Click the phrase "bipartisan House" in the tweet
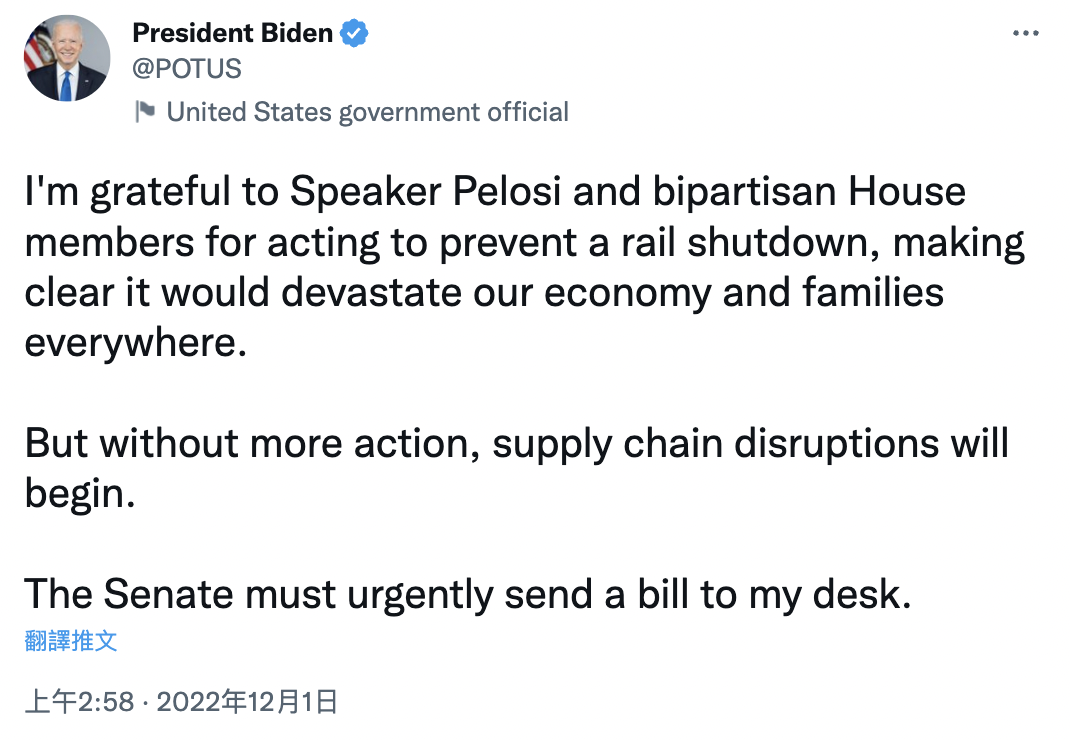Image resolution: width=1070 pixels, height=740 pixels. coord(809,193)
